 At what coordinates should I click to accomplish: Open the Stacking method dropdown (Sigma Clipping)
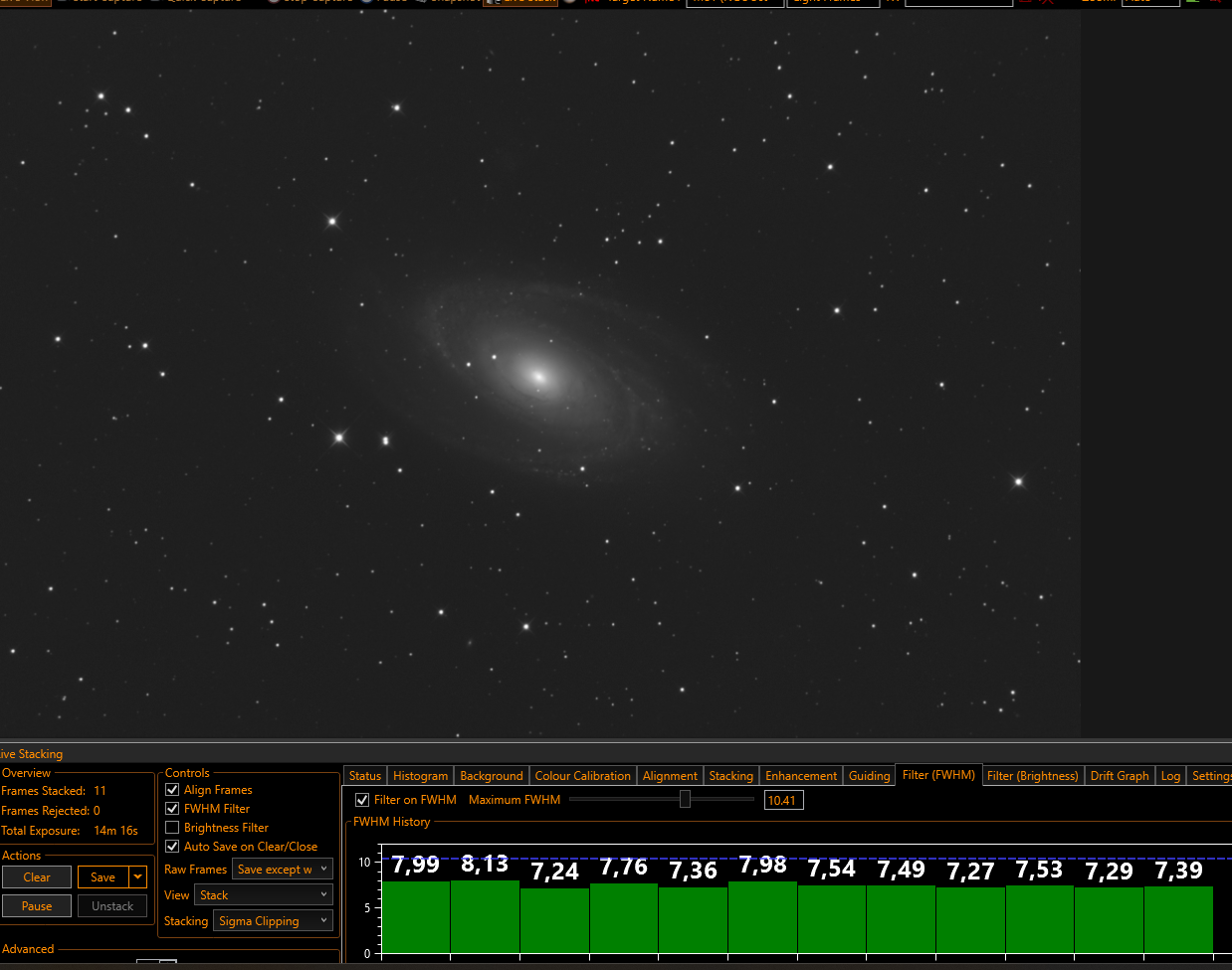[x=274, y=921]
